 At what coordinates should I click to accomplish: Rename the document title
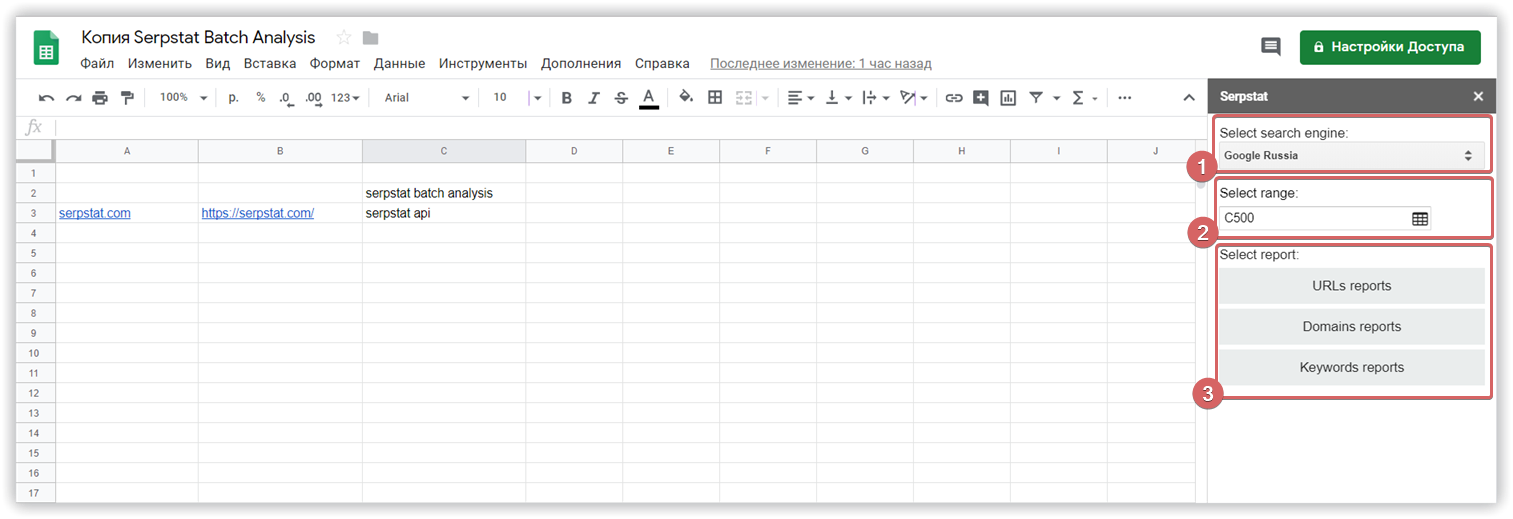pos(198,38)
